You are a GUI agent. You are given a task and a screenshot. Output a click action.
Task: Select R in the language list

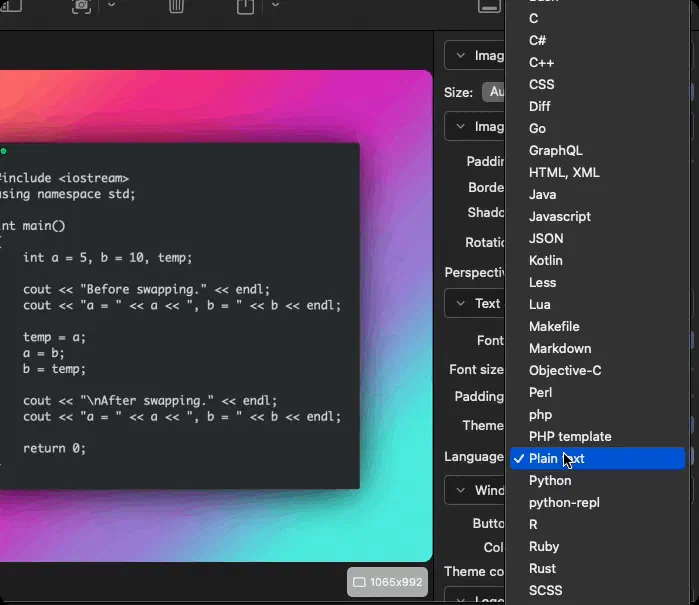click(597, 524)
